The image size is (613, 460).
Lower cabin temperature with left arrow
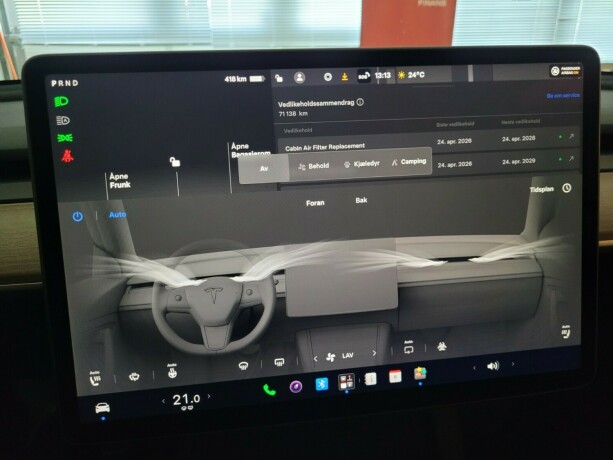pyautogui.click(x=163, y=401)
